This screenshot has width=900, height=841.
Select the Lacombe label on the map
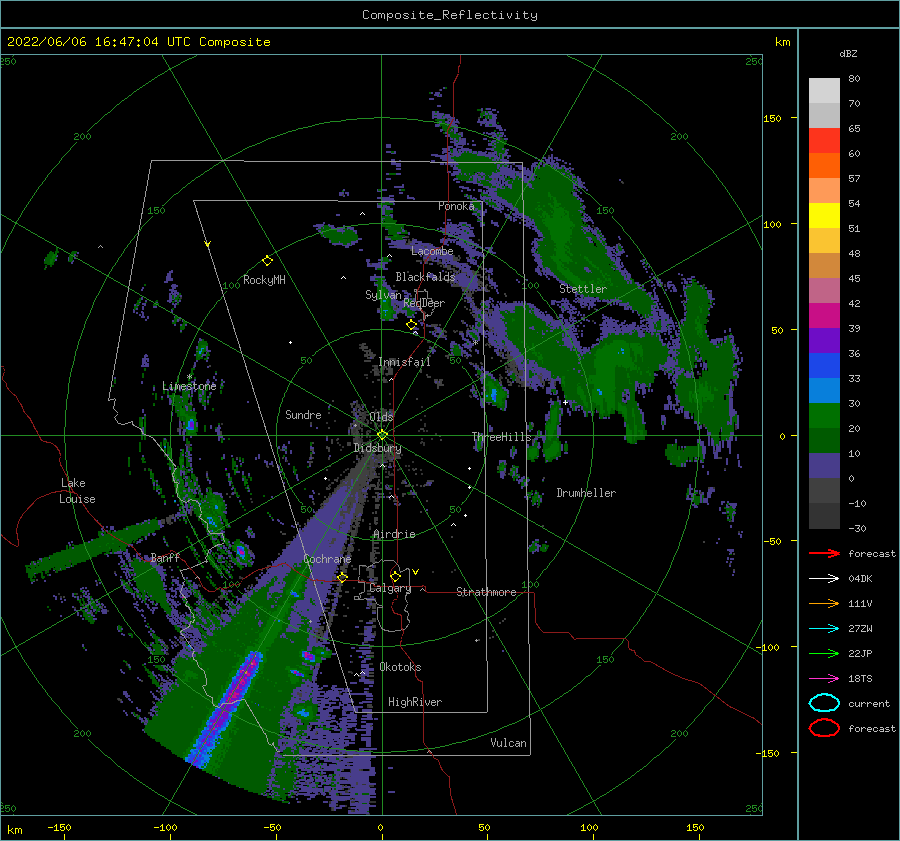coord(432,251)
